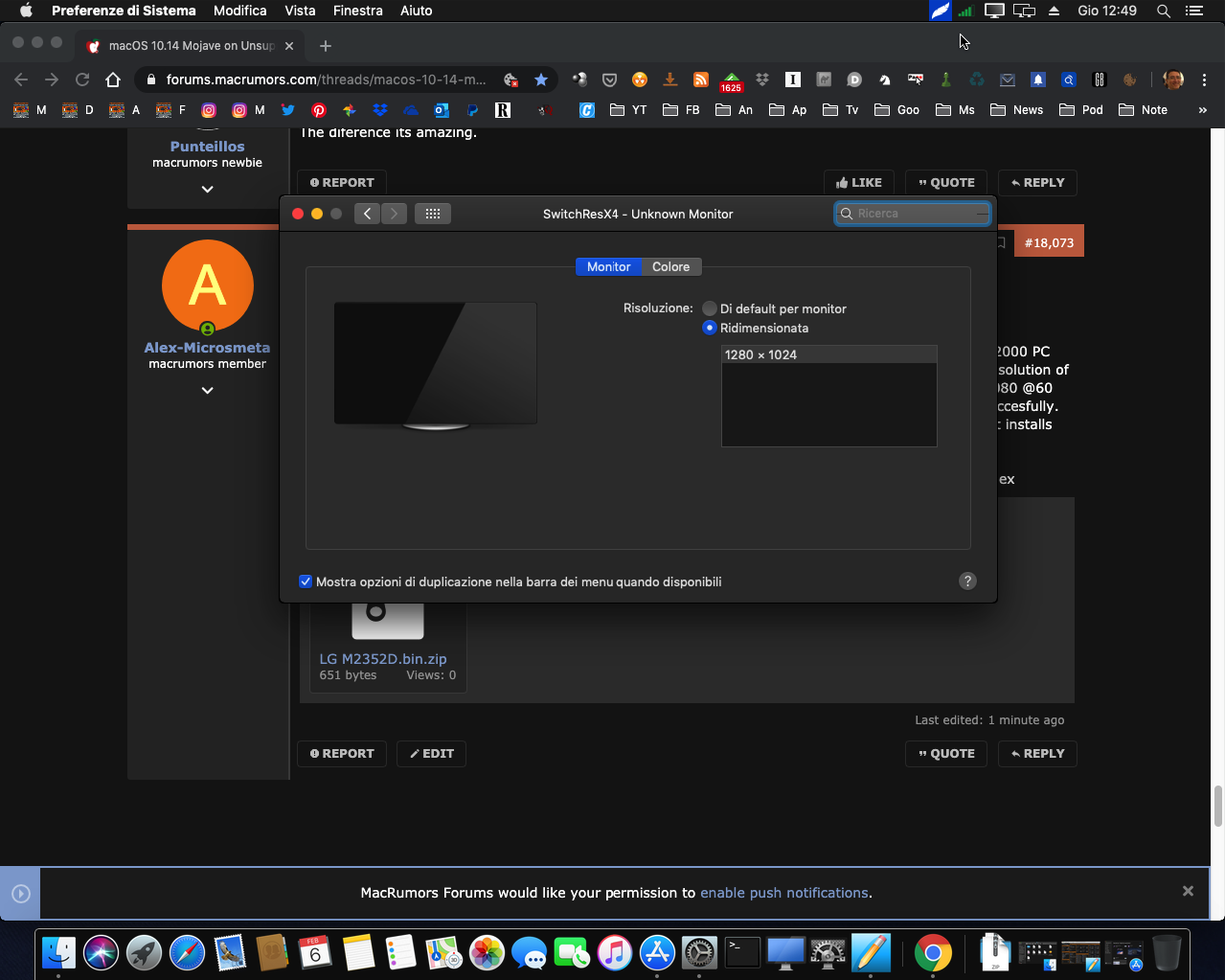The image size is (1225, 980).
Task: Click the 'enable push notifications' link
Action: 784,892
